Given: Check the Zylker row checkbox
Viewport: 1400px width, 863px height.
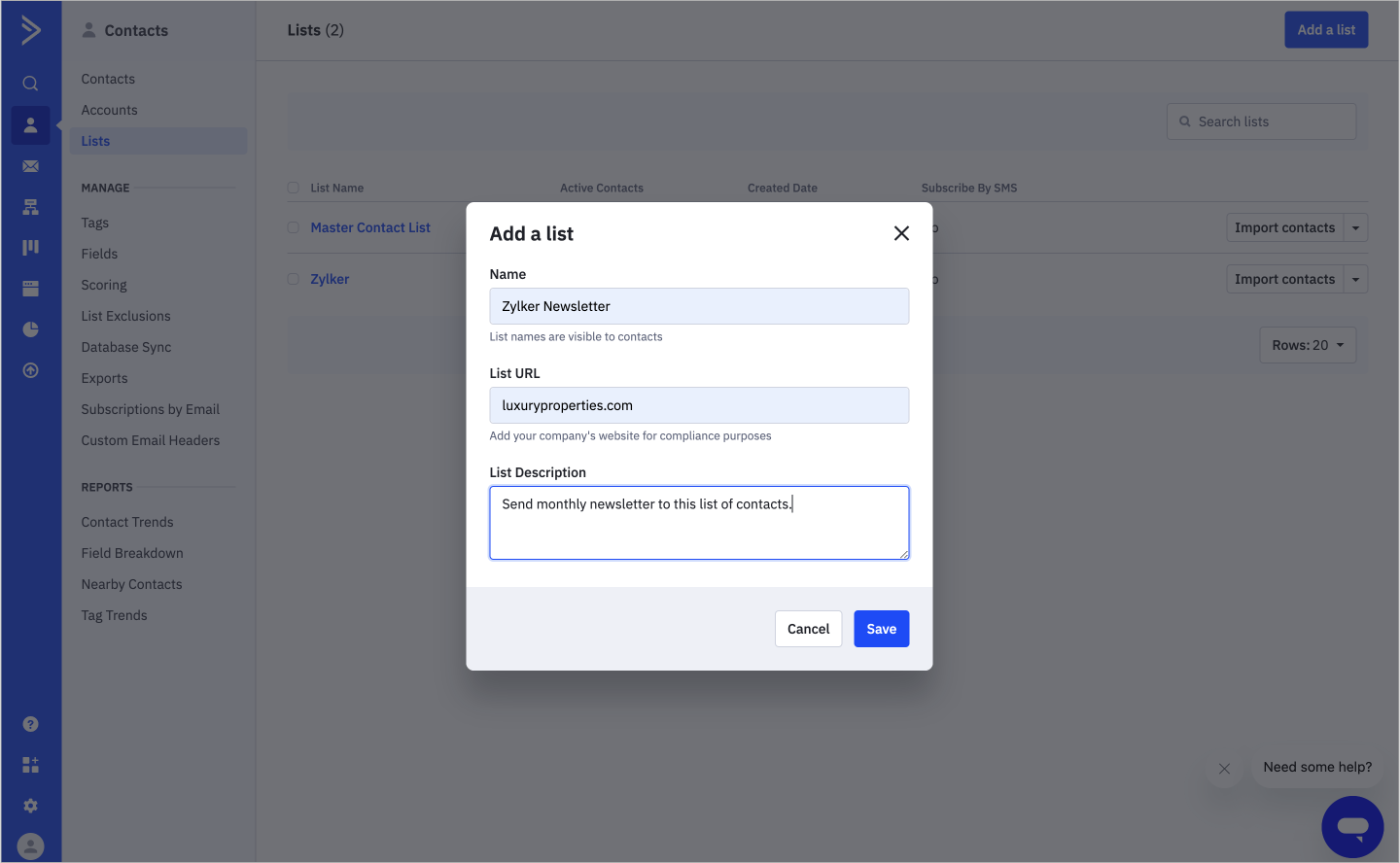Looking at the screenshot, I should tap(293, 279).
